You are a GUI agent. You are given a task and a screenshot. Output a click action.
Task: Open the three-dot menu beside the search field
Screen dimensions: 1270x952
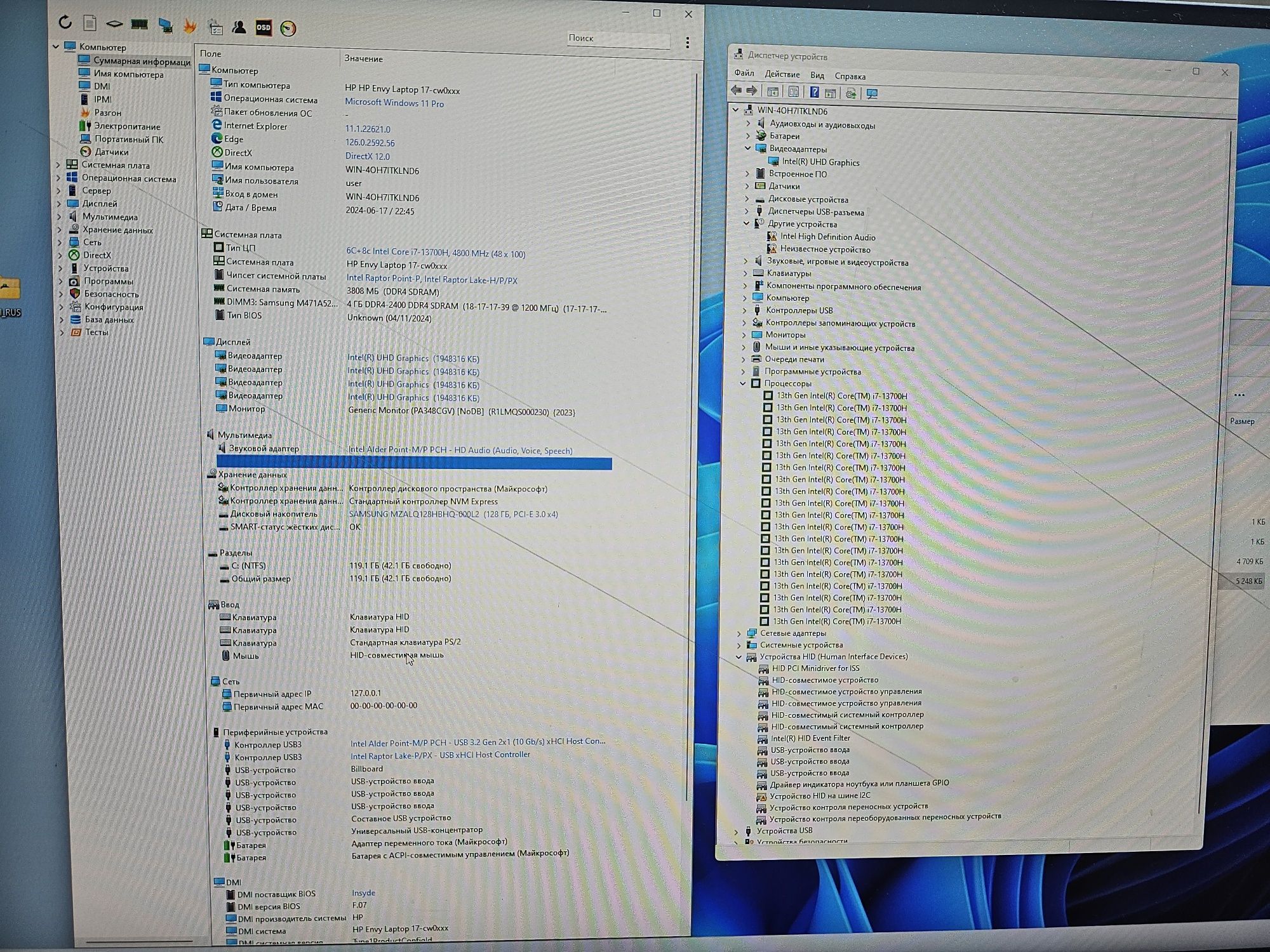(x=687, y=43)
